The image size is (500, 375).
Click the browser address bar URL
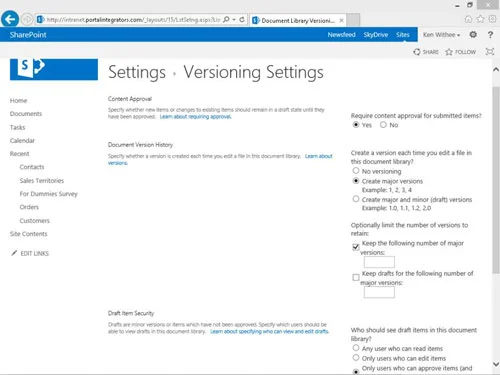tap(133, 20)
